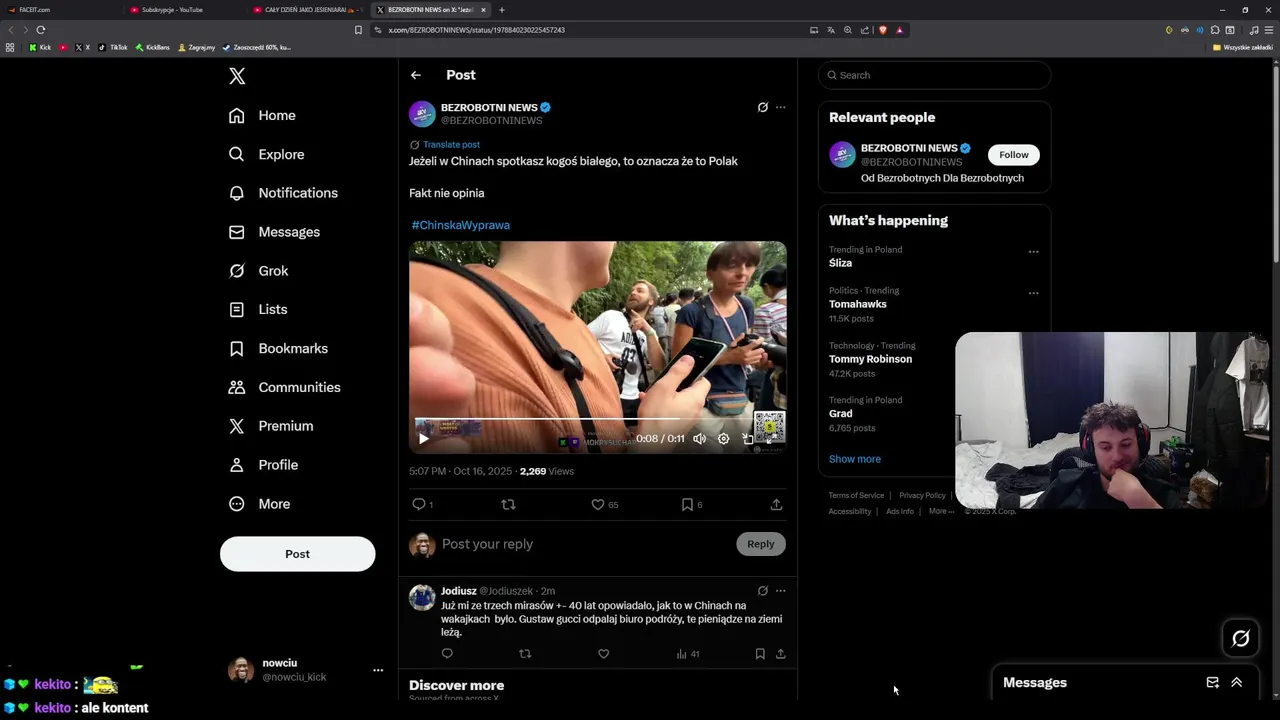Viewport: 1280px width, 720px height.
Task: Click the white Post button
Action: pyautogui.click(x=297, y=554)
